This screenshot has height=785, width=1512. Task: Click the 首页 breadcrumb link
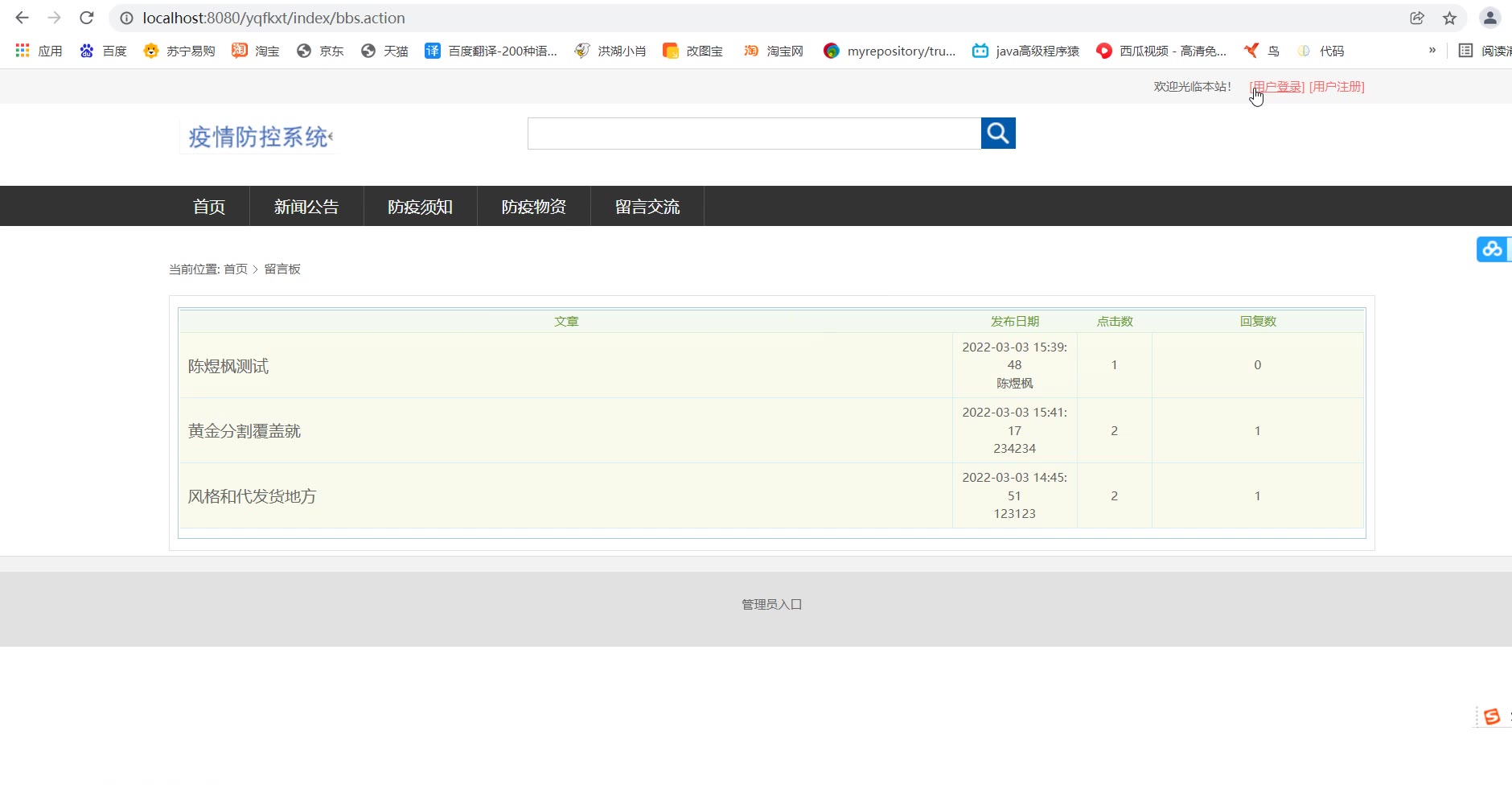coord(236,269)
